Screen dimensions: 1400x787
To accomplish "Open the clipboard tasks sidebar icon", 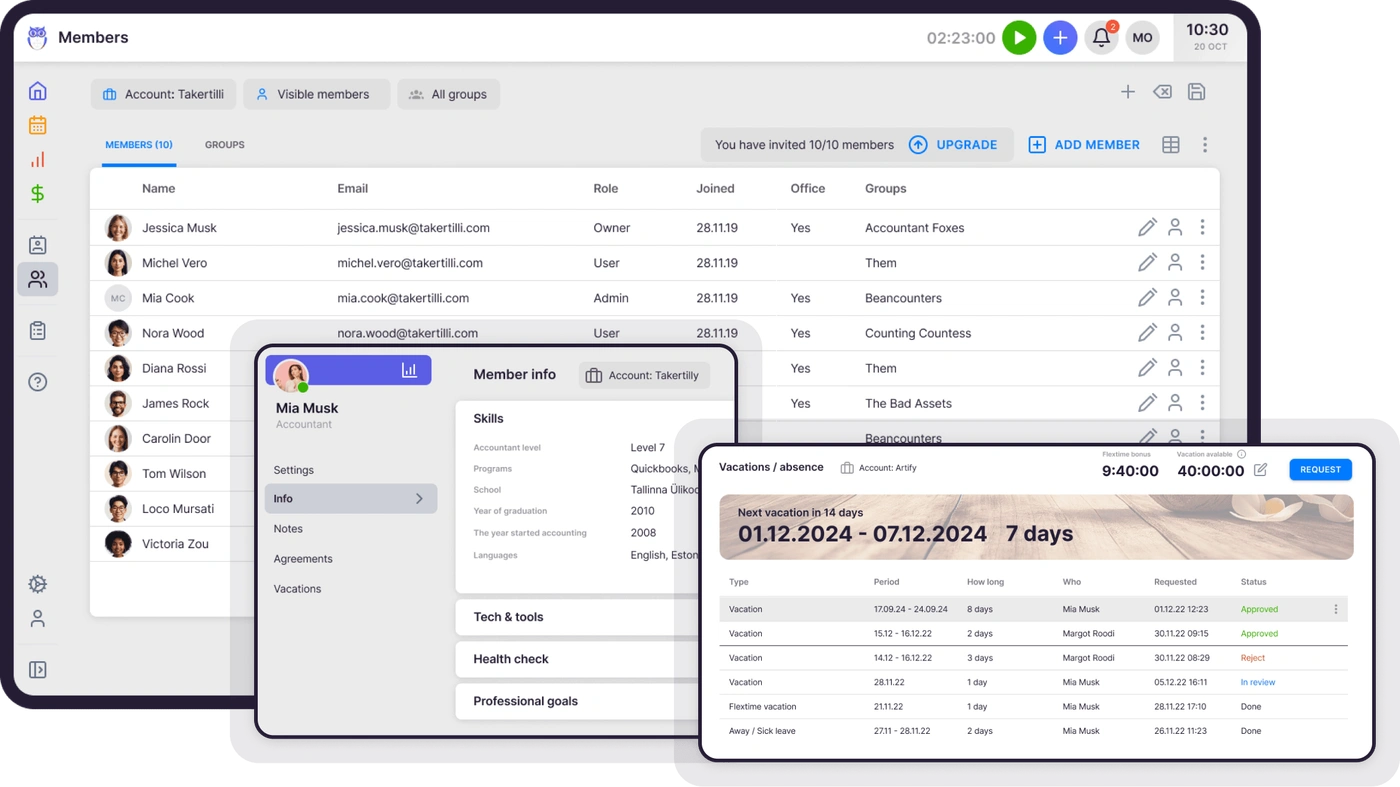I will (37, 331).
